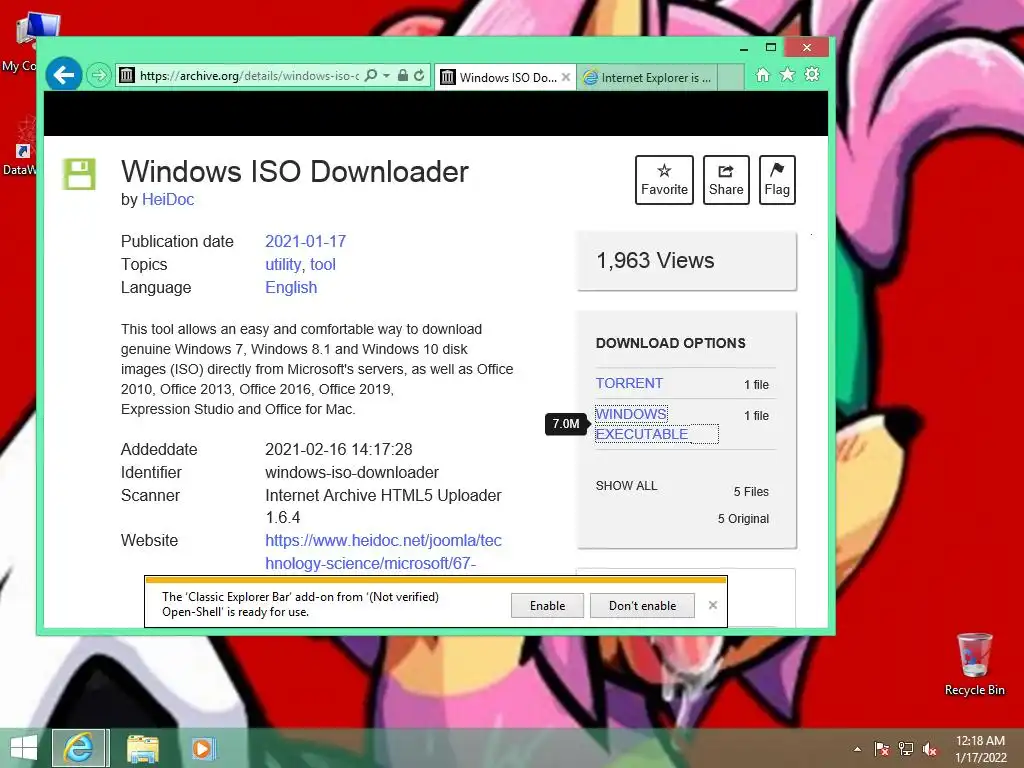Screen dimensions: 1024x768
Task: Open a new tab with the blank tab button
Action: coord(731,78)
